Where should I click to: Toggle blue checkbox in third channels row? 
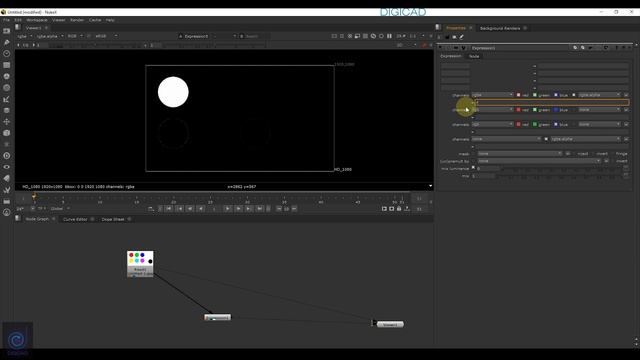(556, 124)
